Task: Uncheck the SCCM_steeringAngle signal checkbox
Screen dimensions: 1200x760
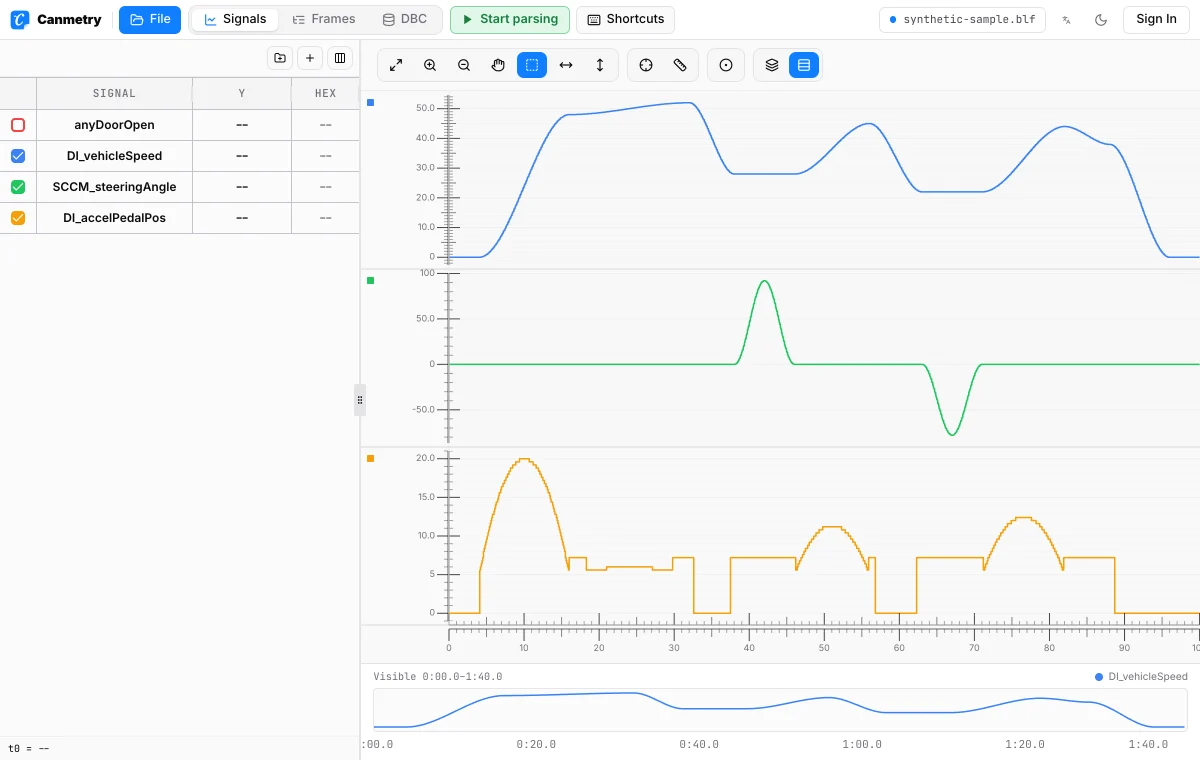Action: 18,187
